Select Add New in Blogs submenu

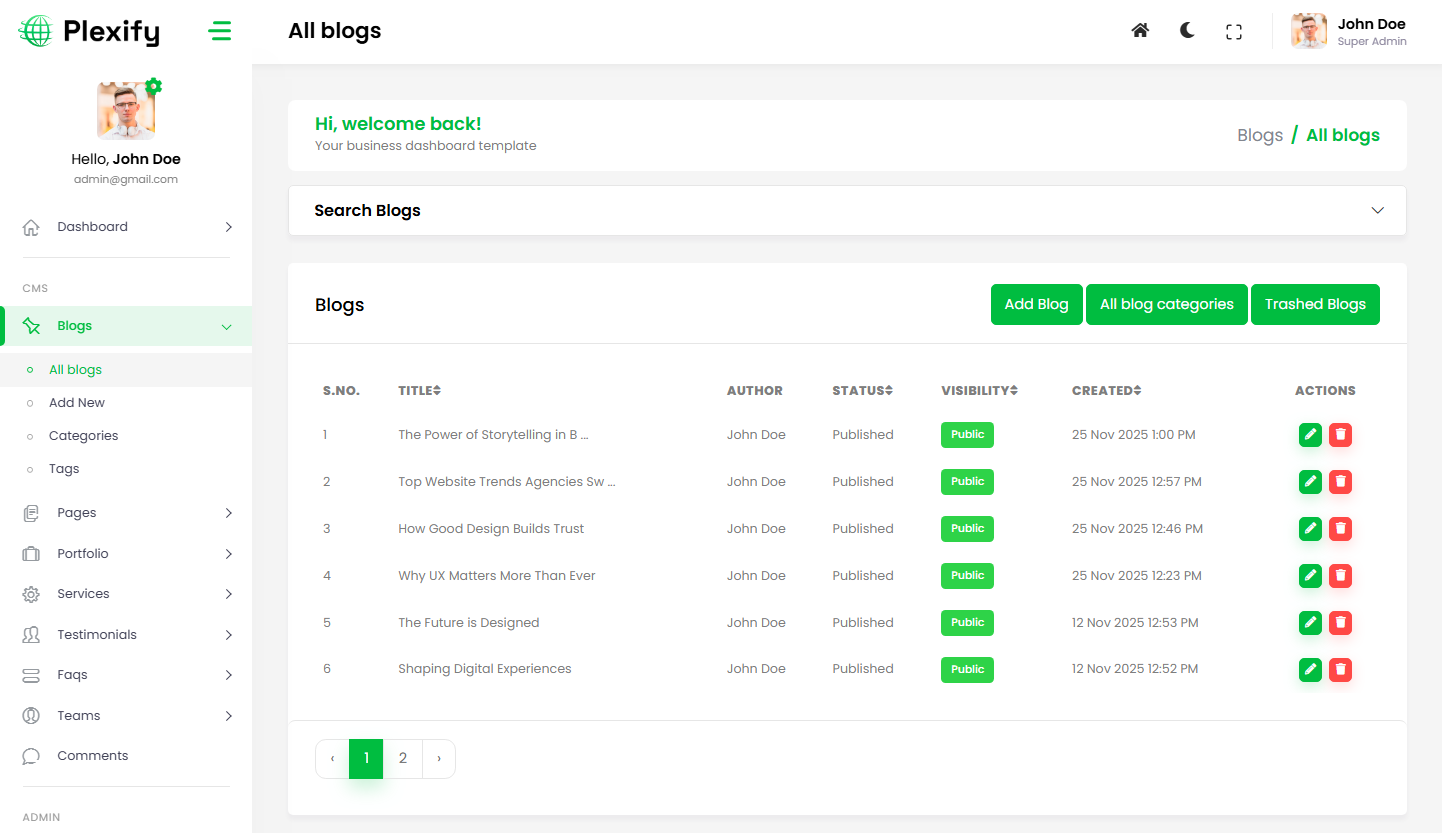tap(77, 403)
